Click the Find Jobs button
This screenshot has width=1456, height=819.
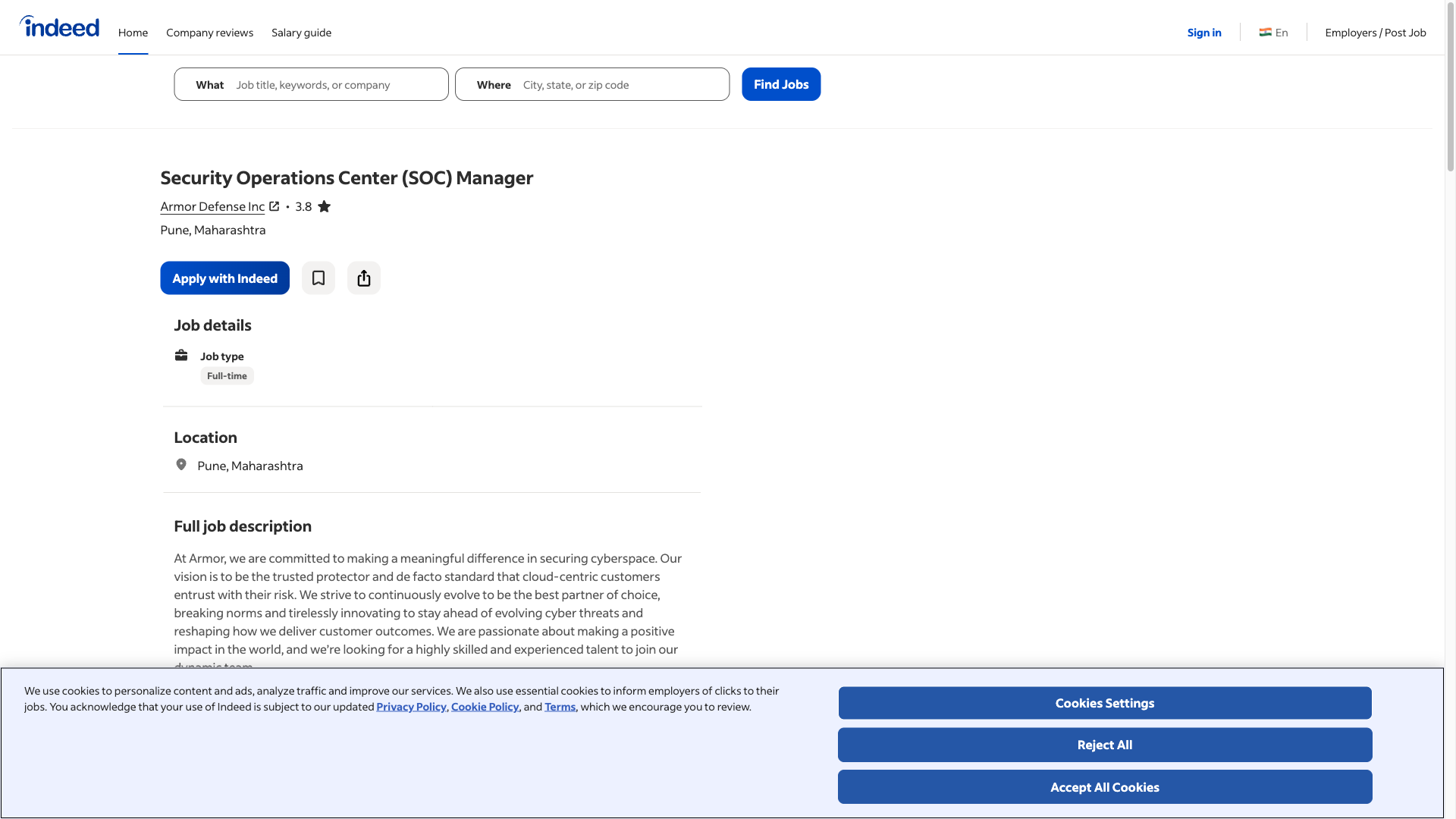click(x=781, y=84)
